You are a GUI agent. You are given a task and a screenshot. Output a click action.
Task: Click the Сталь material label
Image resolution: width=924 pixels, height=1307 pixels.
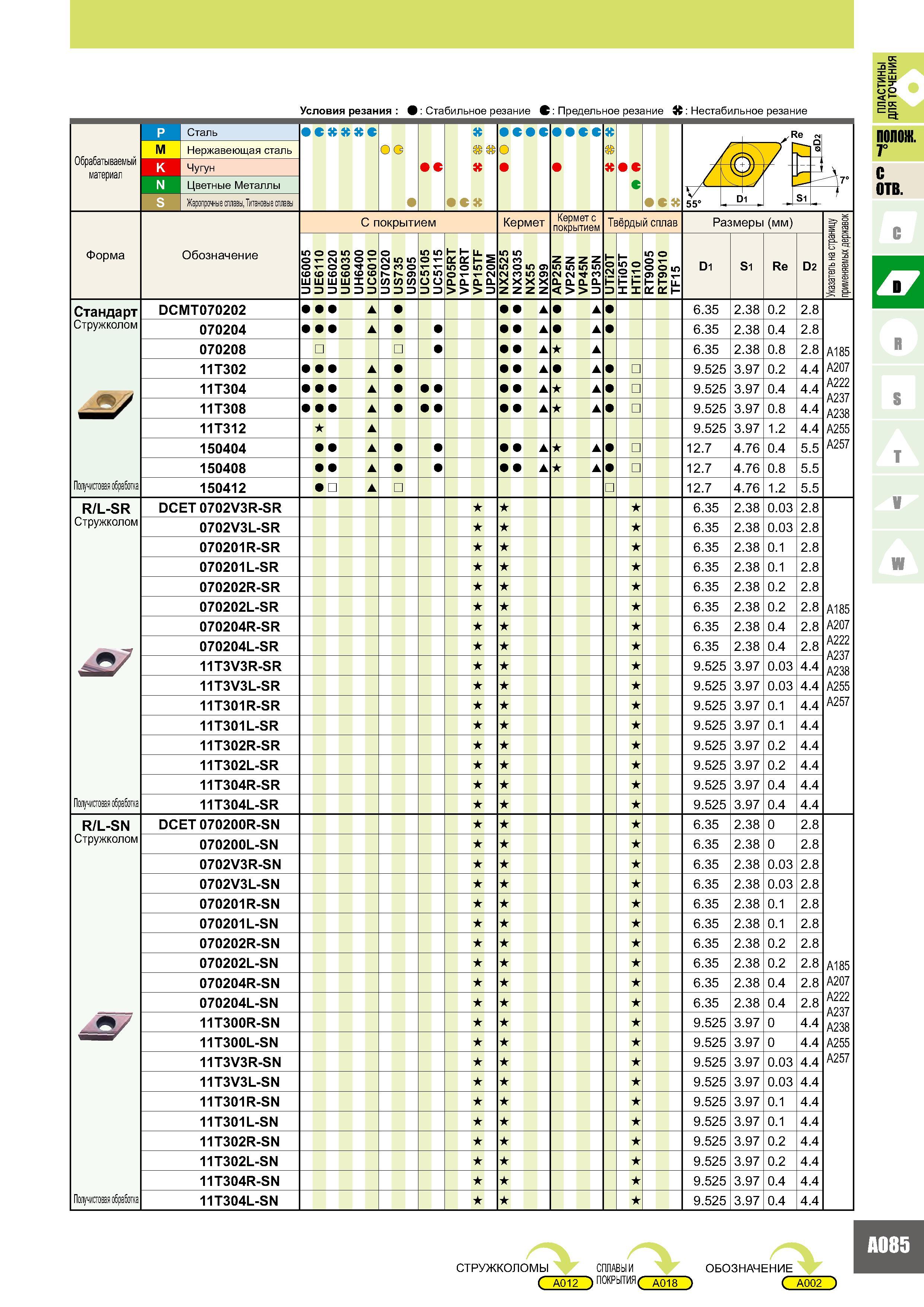pos(202,133)
